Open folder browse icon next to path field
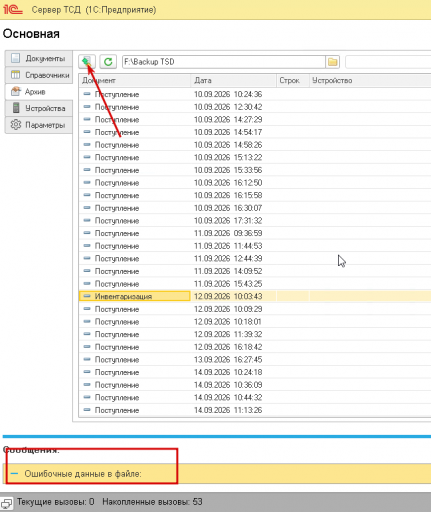 coord(332,62)
